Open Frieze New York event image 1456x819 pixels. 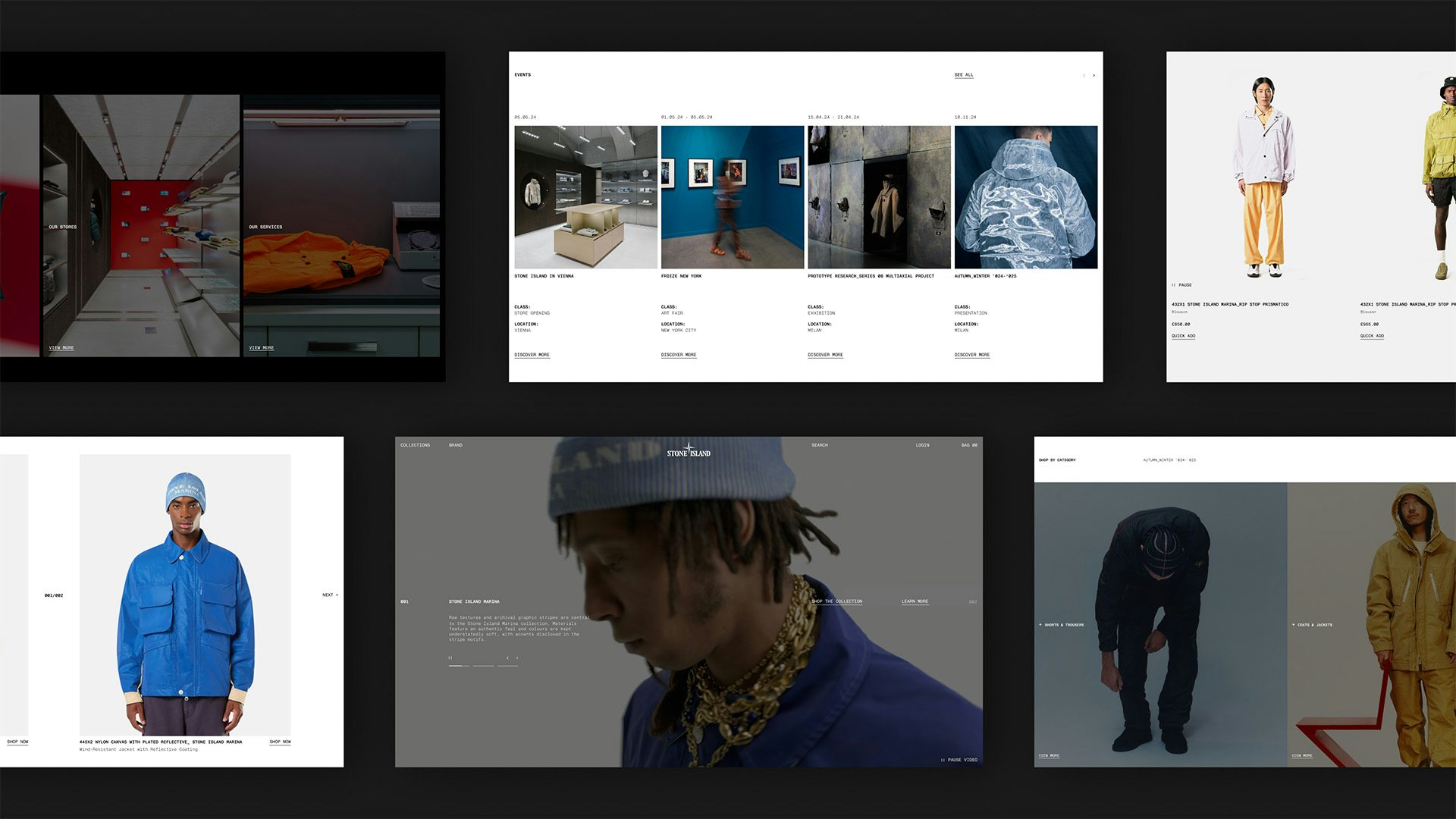(733, 197)
